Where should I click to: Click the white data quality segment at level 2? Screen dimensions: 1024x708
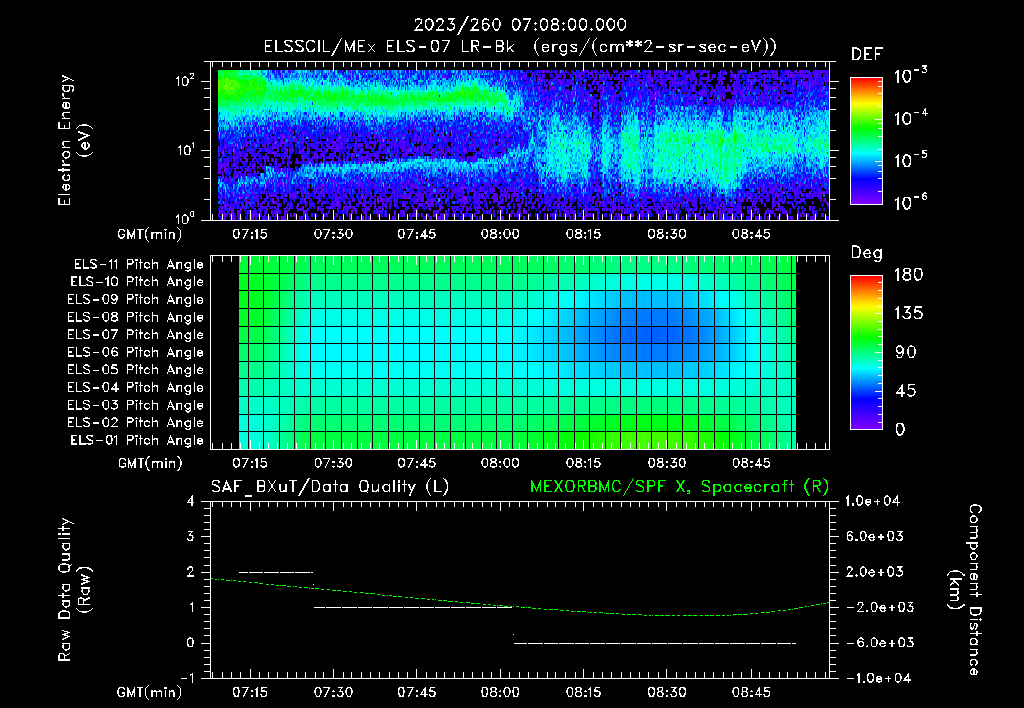[276, 572]
